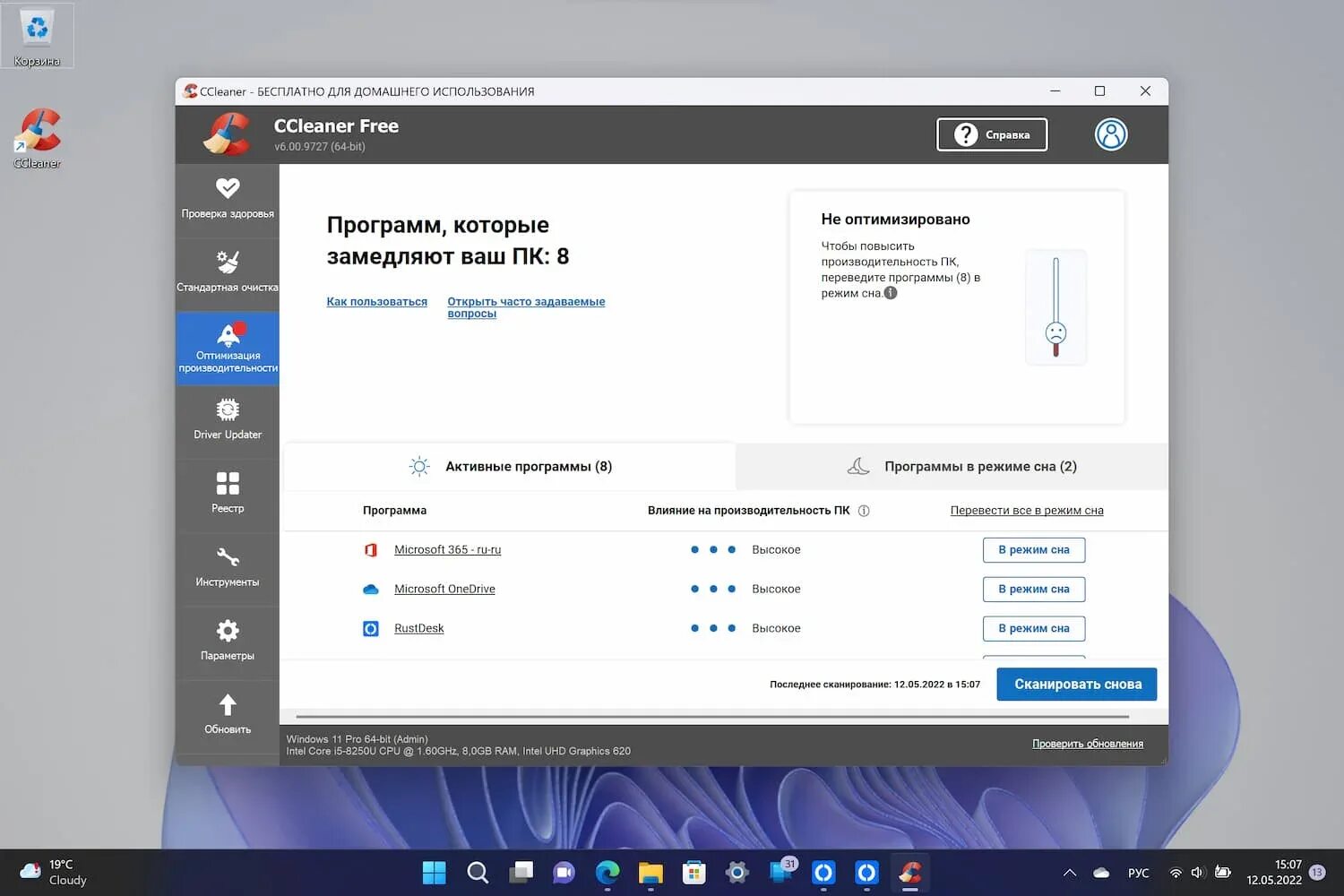Viewport: 1344px width, 896px height.
Task: Open Options (Параметры) gear section
Action: (228, 642)
